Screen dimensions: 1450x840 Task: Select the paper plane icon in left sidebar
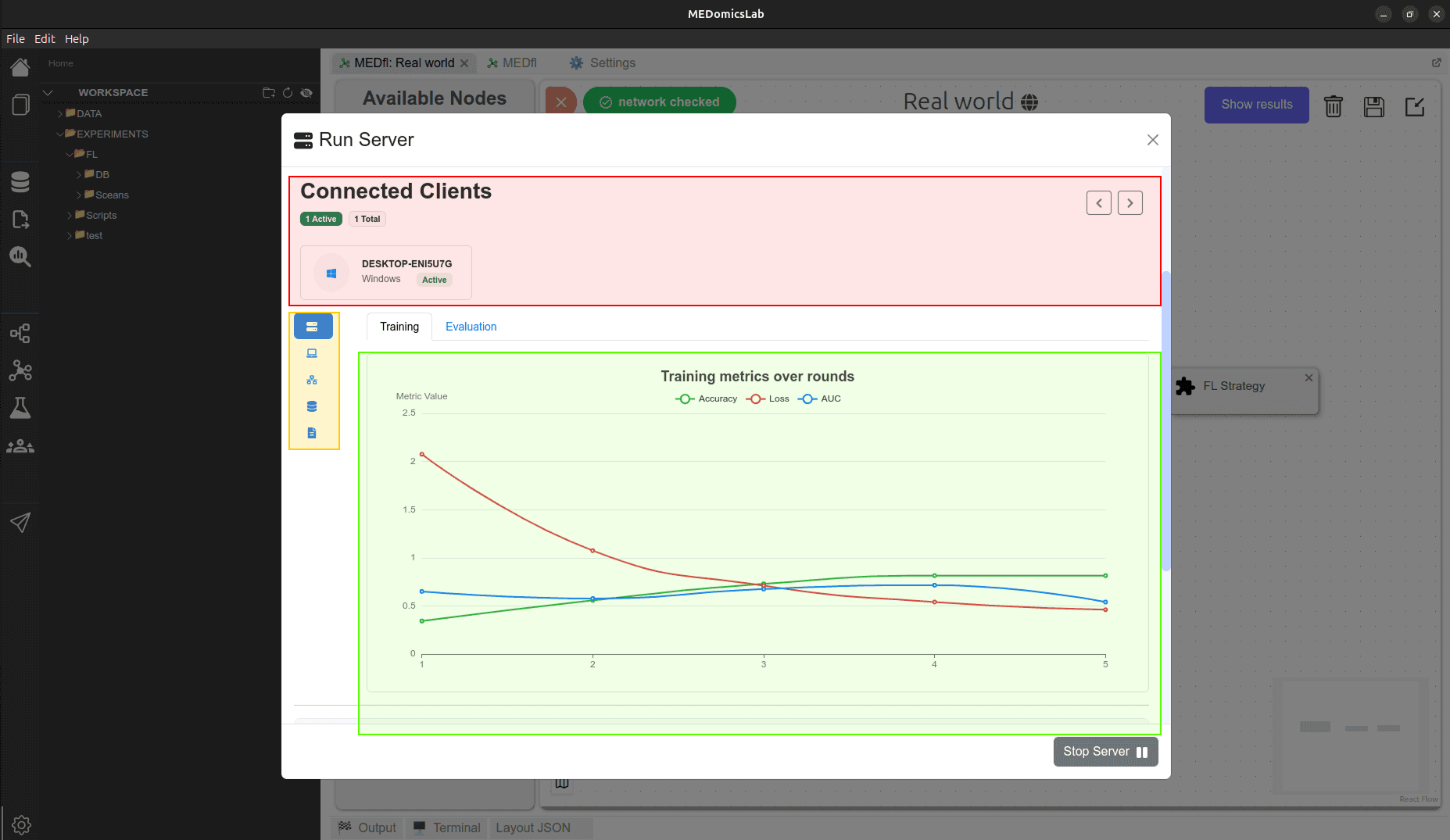tap(20, 523)
